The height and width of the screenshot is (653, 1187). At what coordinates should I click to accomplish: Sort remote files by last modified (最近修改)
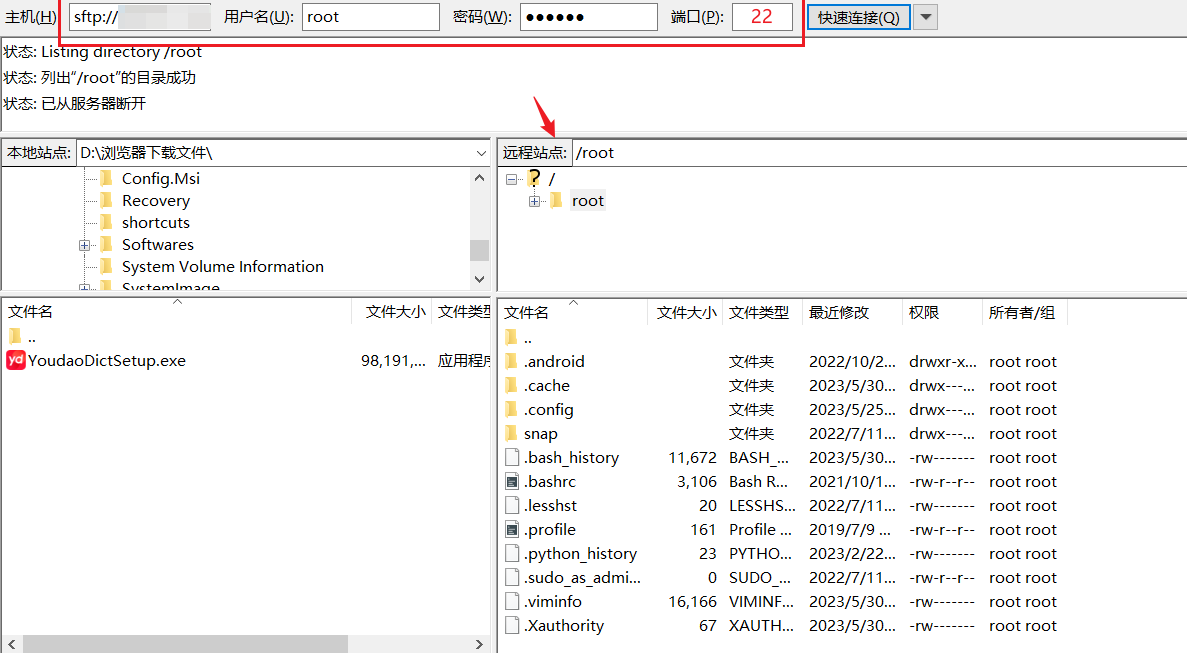[x=852, y=313]
